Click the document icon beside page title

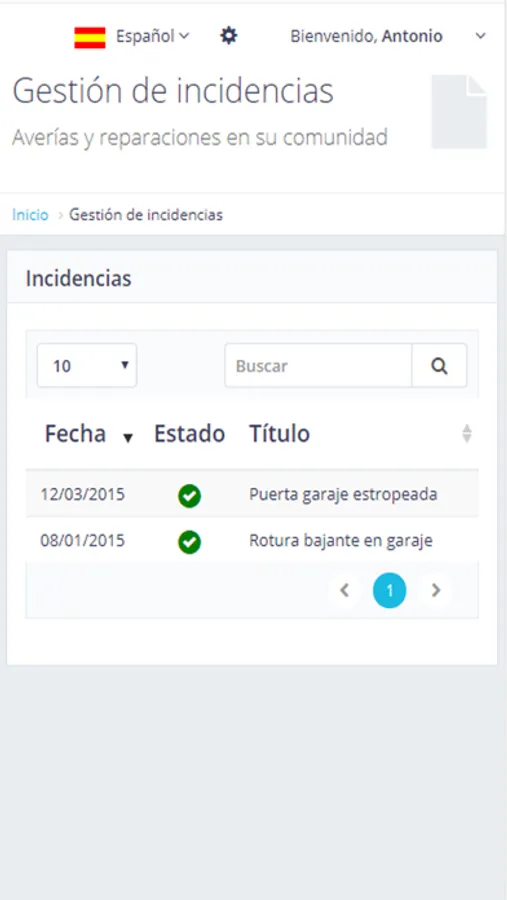click(459, 112)
